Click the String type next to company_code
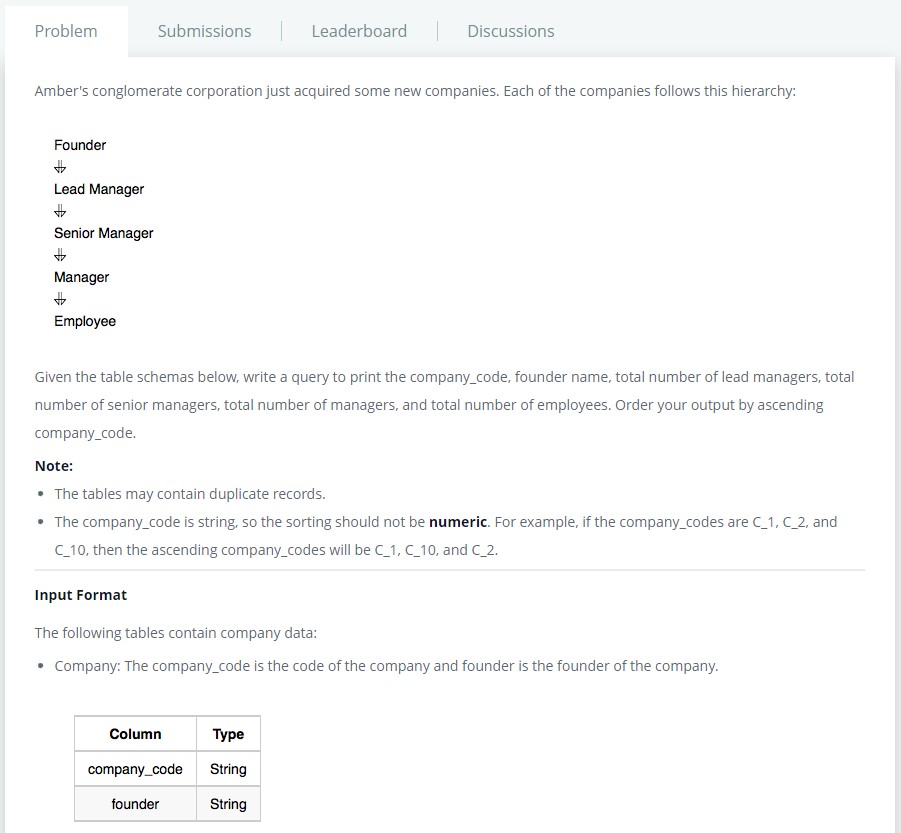The image size is (901, 833). point(228,769)
